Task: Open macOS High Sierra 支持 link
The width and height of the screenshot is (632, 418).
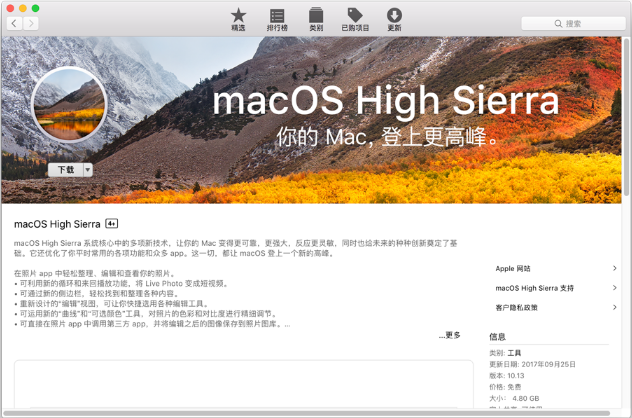Action: [534, 288]
